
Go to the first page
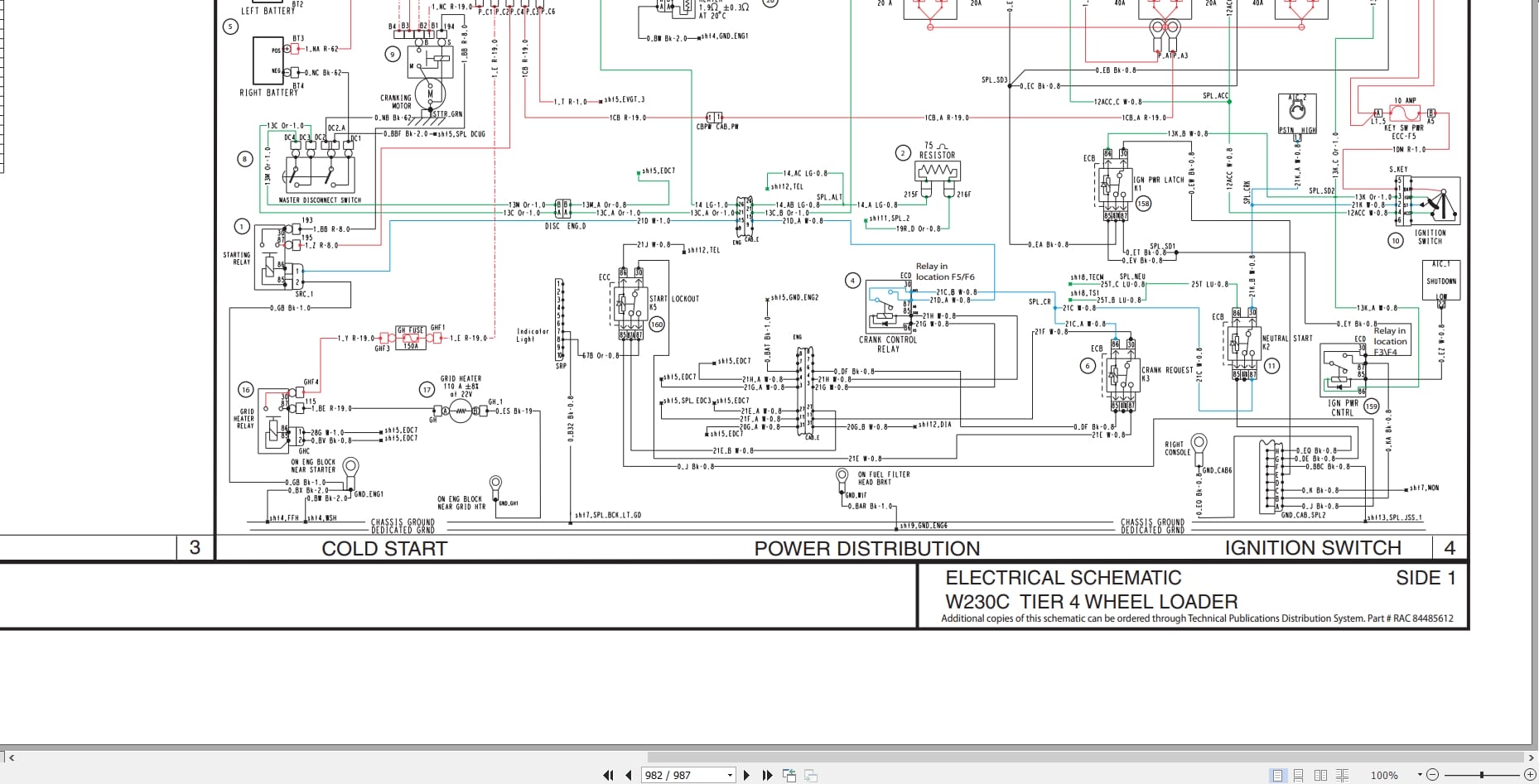point(609,776)
